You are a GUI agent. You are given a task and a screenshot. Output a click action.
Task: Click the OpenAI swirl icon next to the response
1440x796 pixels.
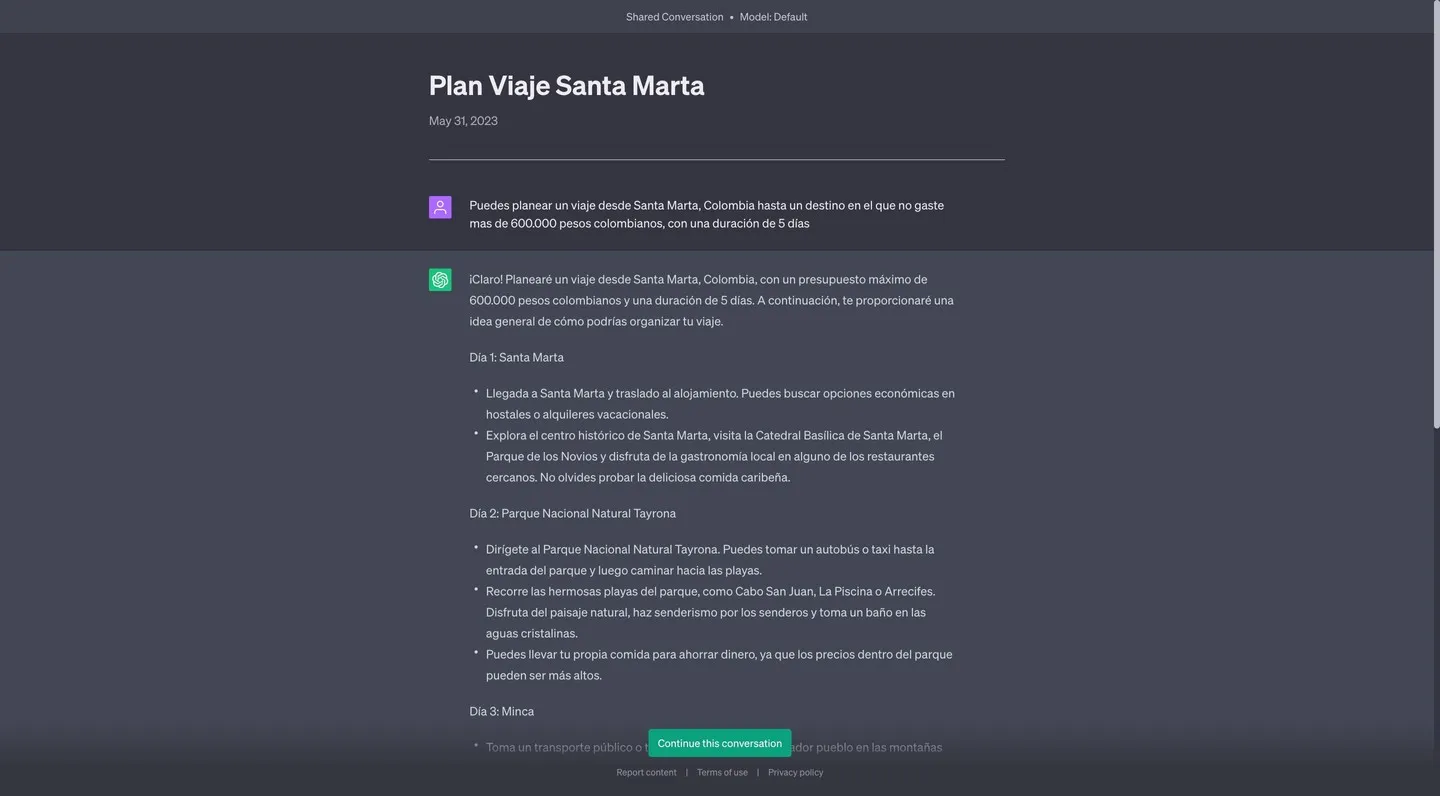[440, 279]
